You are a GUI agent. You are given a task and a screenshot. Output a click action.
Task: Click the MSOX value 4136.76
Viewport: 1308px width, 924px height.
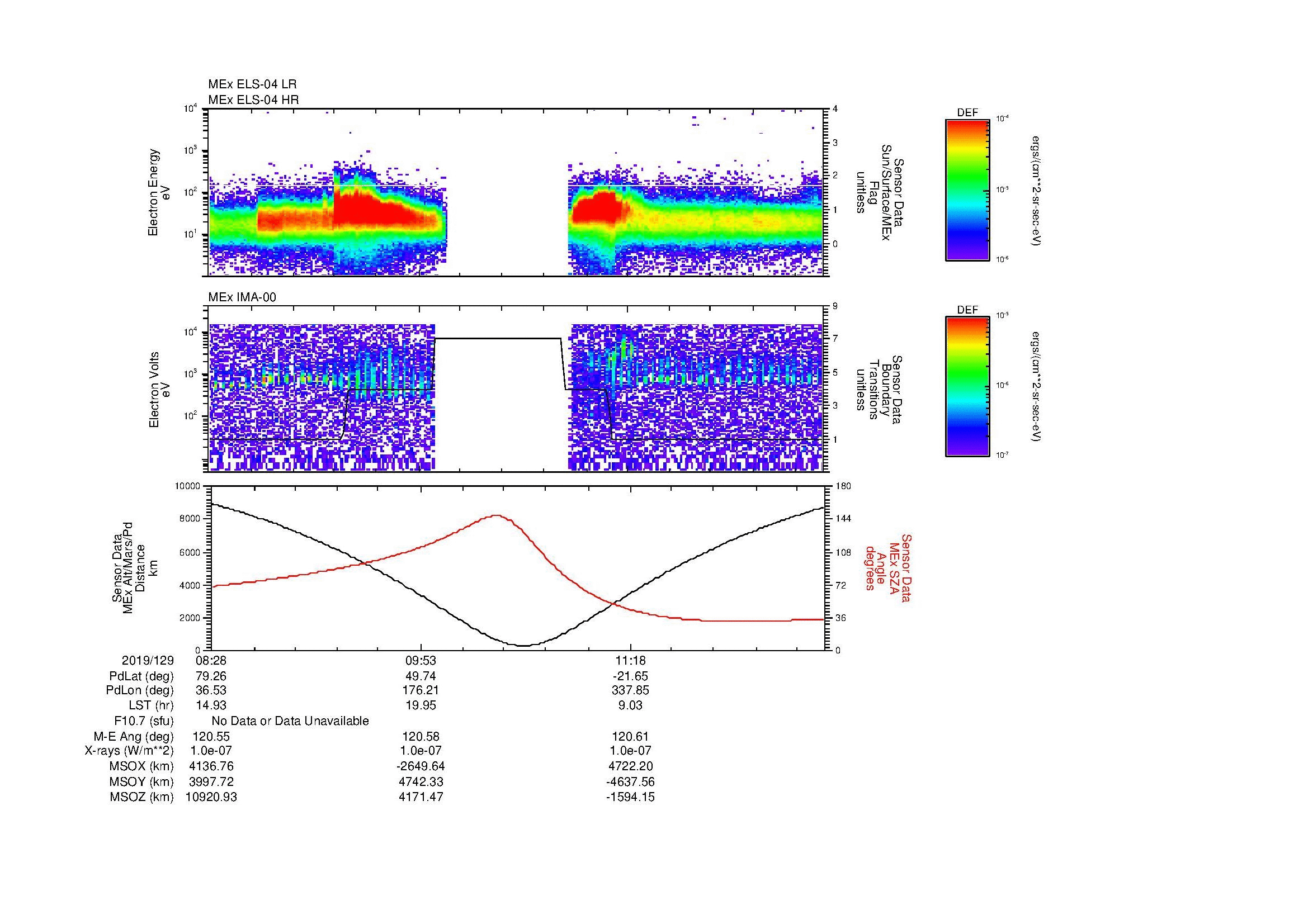click(x=211, y=767)
